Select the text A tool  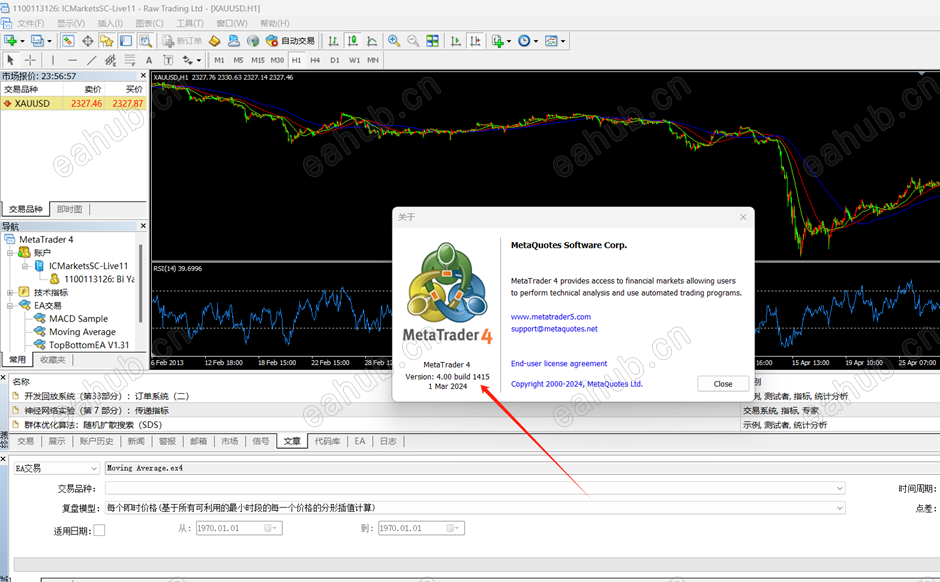click(149, 60)
